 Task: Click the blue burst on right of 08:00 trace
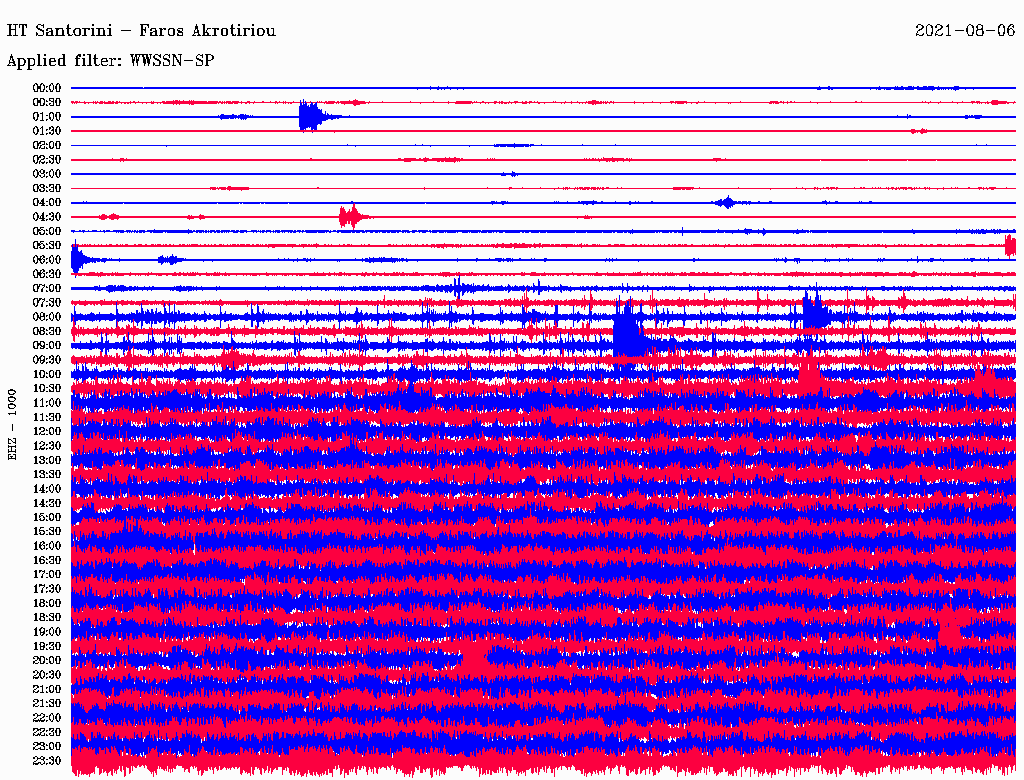(x=815, y=314)
